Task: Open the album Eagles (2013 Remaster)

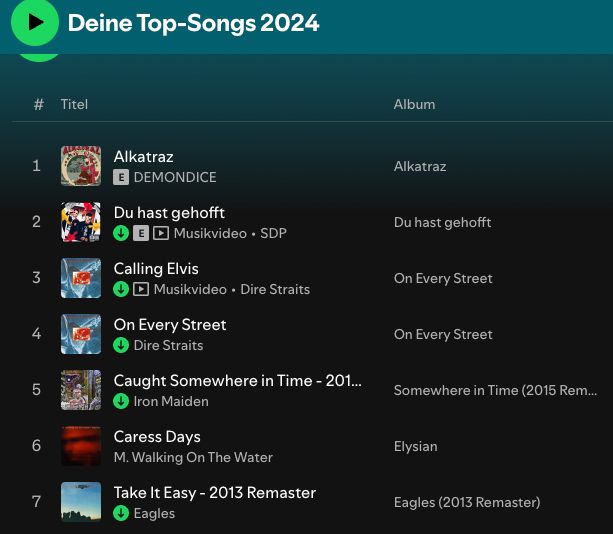Action: coord(467,502)
